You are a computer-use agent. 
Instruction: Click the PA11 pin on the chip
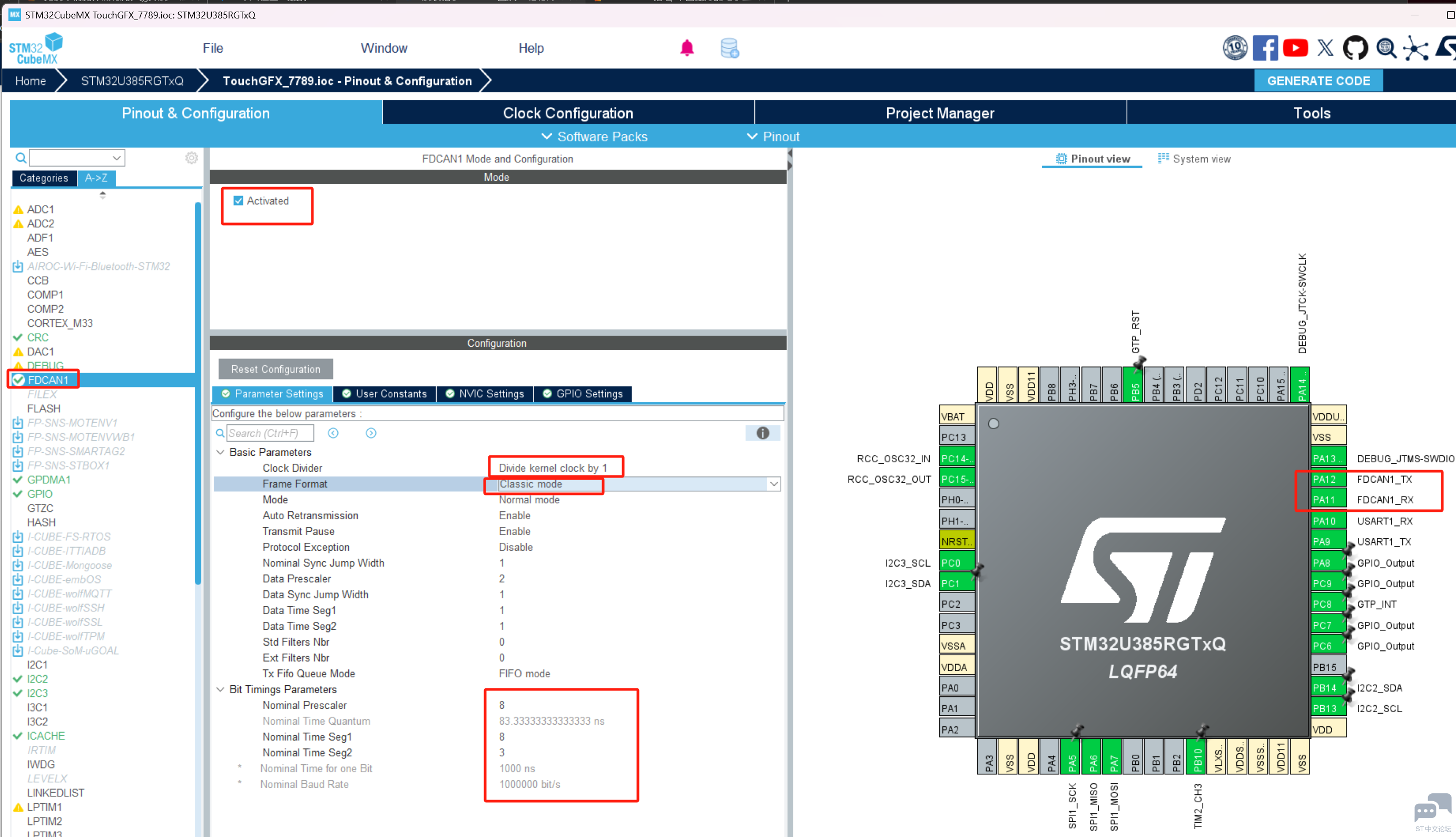pos(1328,500)
